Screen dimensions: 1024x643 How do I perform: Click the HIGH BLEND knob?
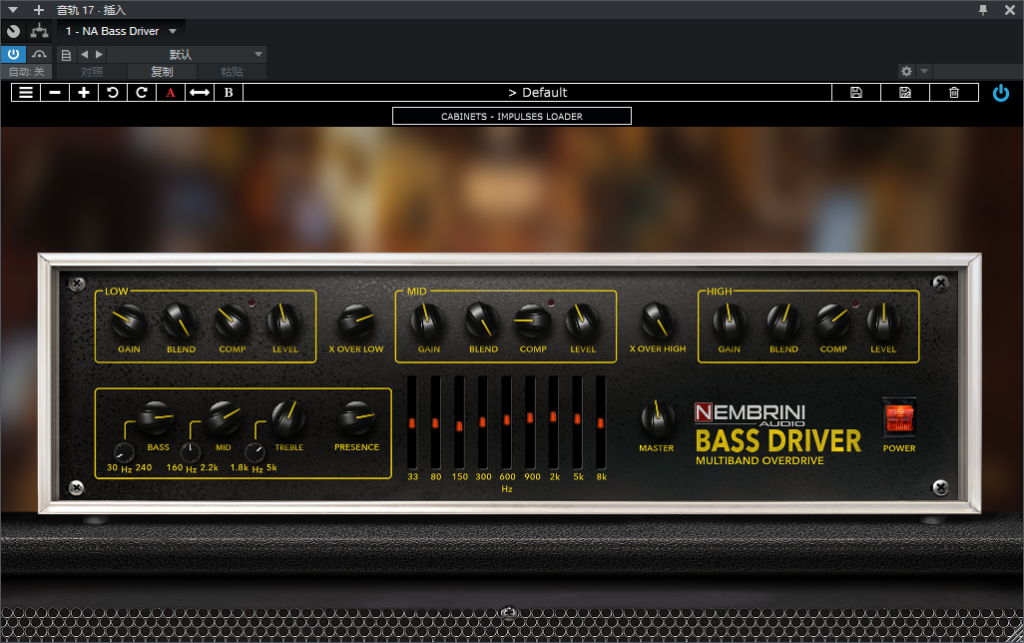(x=783, y=321)
